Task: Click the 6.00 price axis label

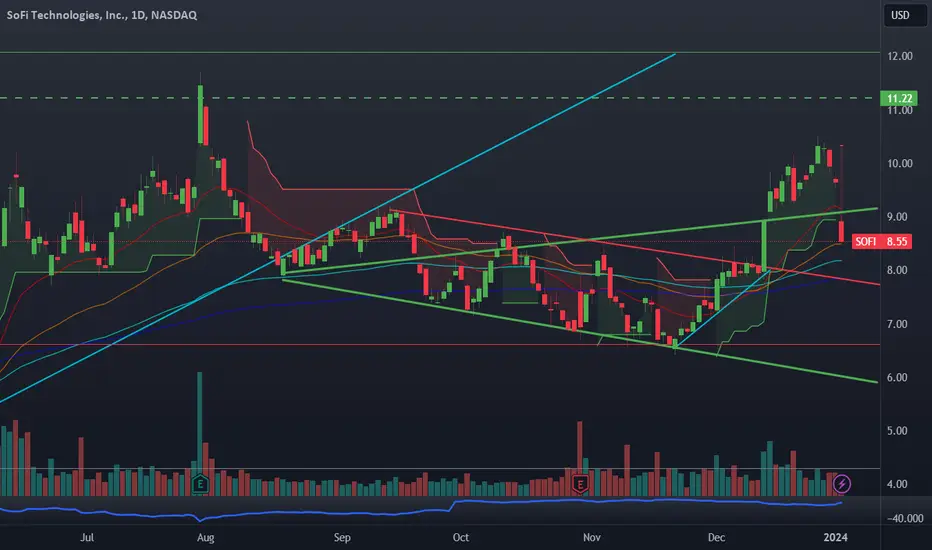Action: click(897, 378)
